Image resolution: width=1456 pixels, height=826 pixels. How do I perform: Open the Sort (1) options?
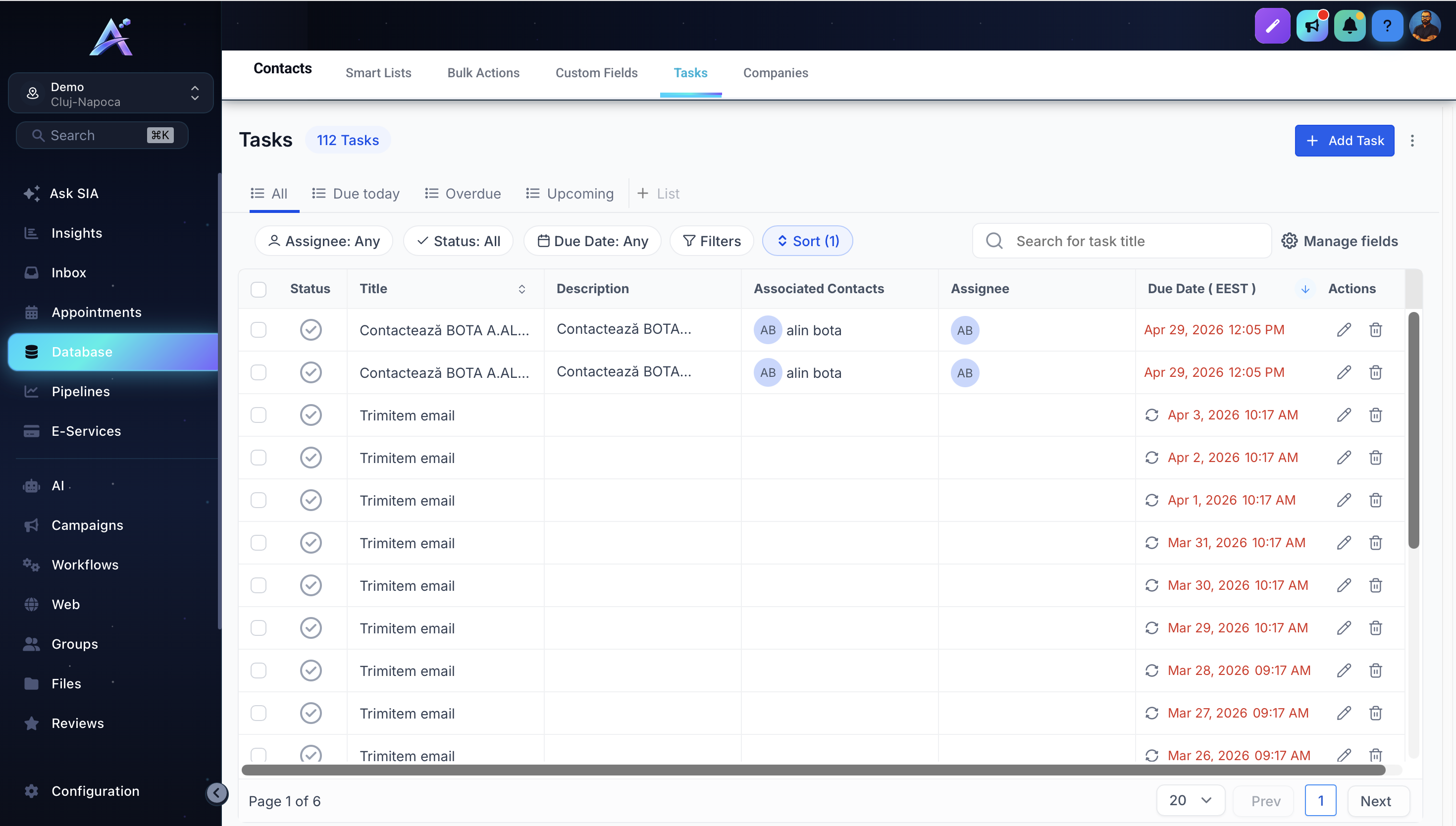(808, 241)
